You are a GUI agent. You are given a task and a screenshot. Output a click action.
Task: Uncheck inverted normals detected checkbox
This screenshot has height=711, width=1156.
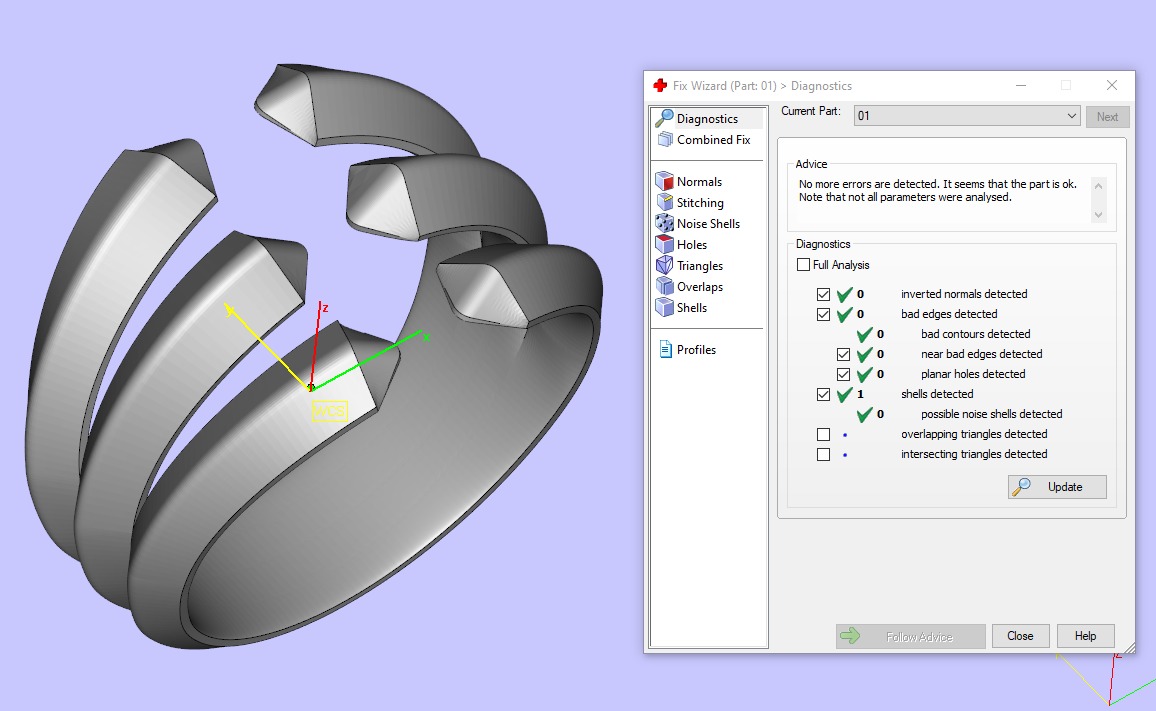click(824, 294)
